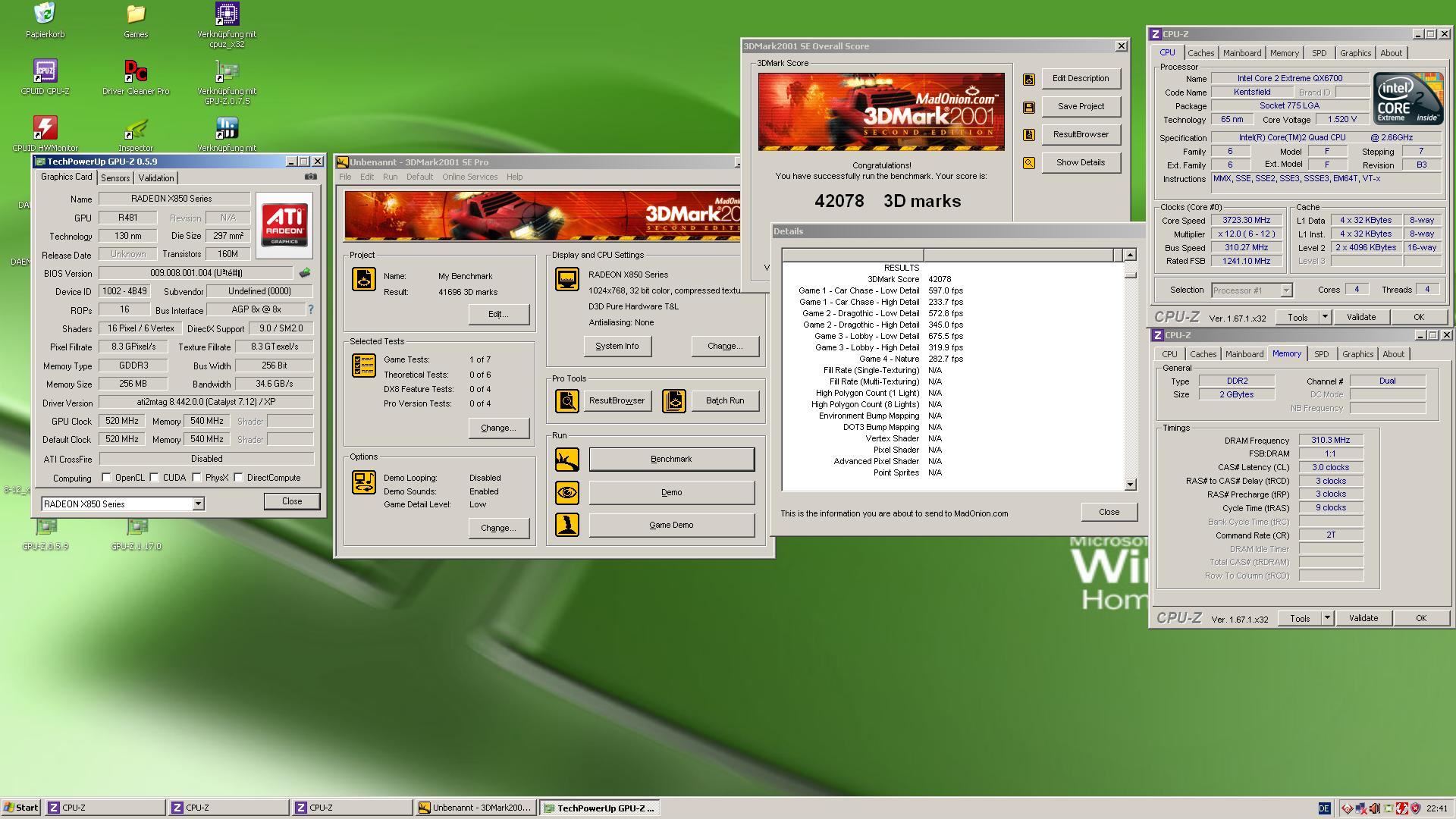The width and height of the screenshot is (1456, 819).
Task: Click Pro Tools ResultBrowser icon
Action: (567, 400)
